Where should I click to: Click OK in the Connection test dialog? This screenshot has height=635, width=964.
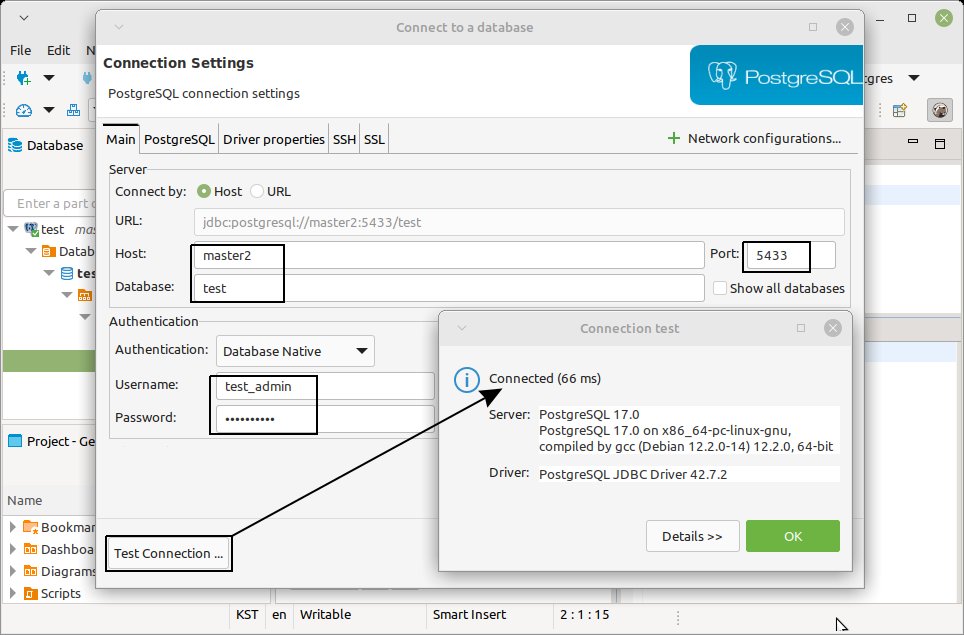(792, 536)
